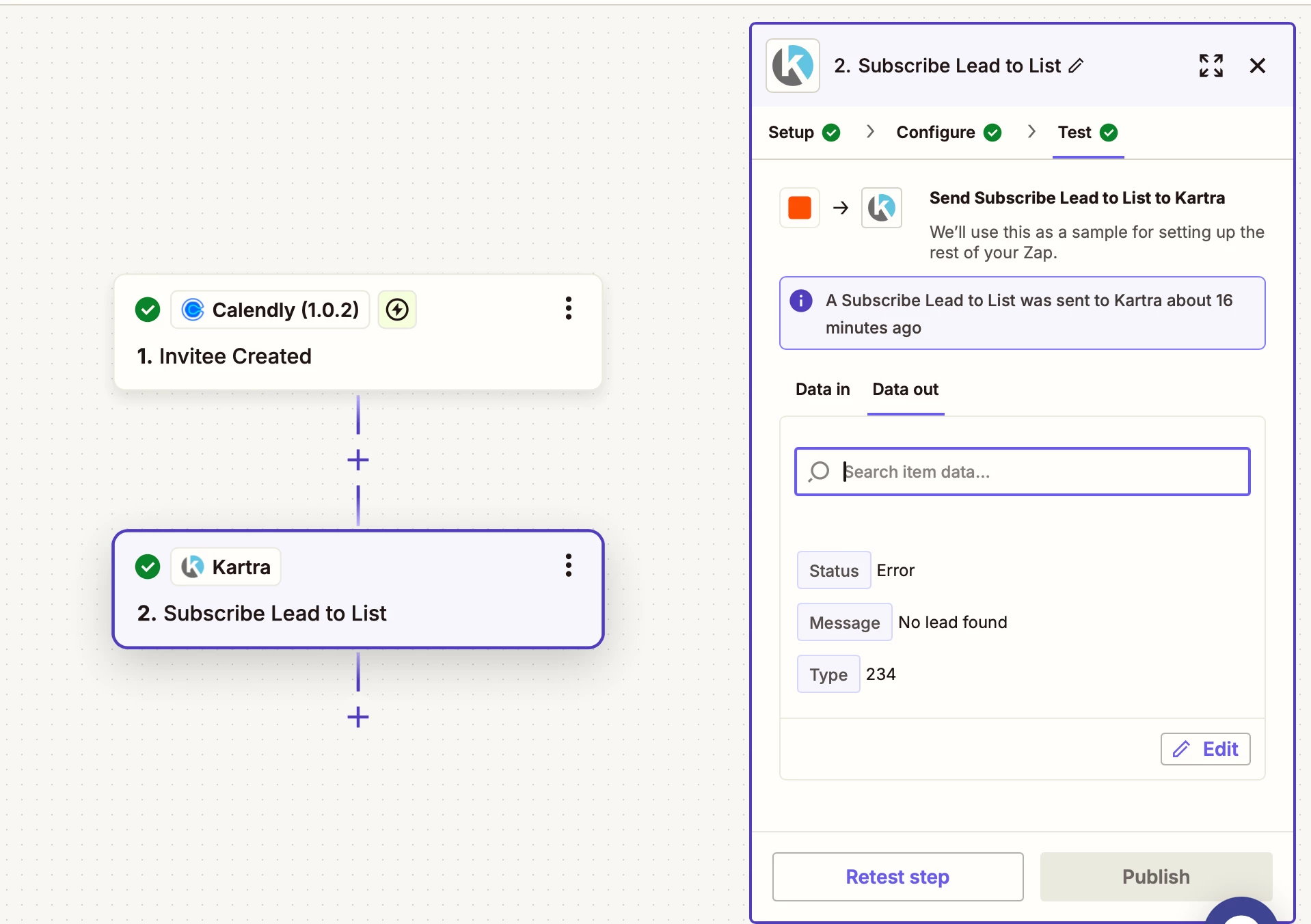Click the Edit button
Viewport: 1311px width, 924px height.
tap(1205, 749)
